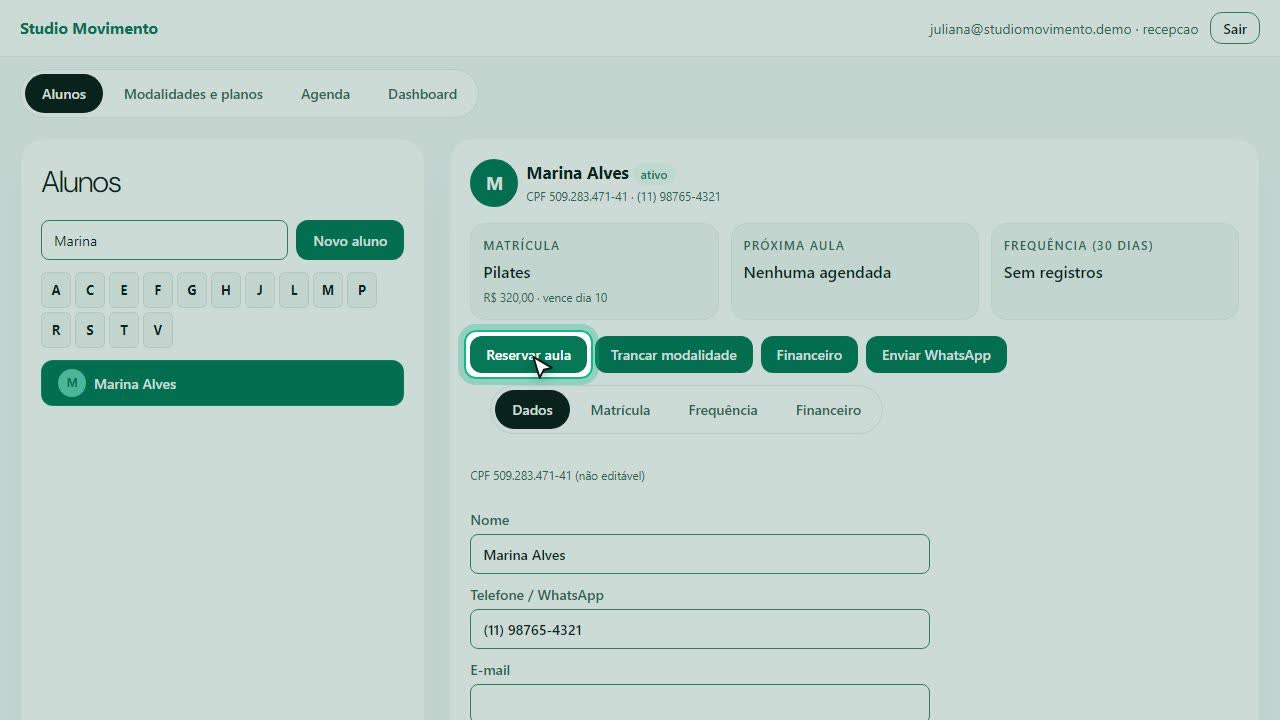Filter students by letter R
Viewport: 1280px width, 720px height.
tap(56, 330)
